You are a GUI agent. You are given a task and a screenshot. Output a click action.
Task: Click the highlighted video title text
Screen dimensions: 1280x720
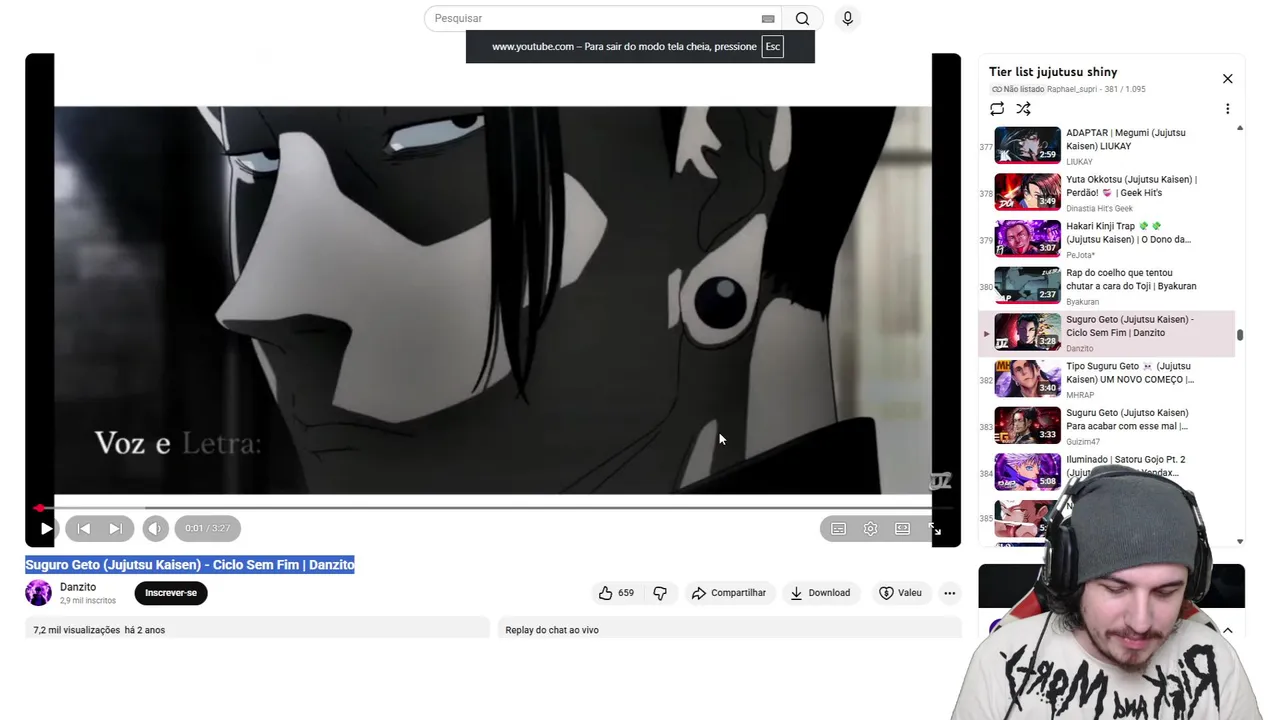click(x=190, y=565)
